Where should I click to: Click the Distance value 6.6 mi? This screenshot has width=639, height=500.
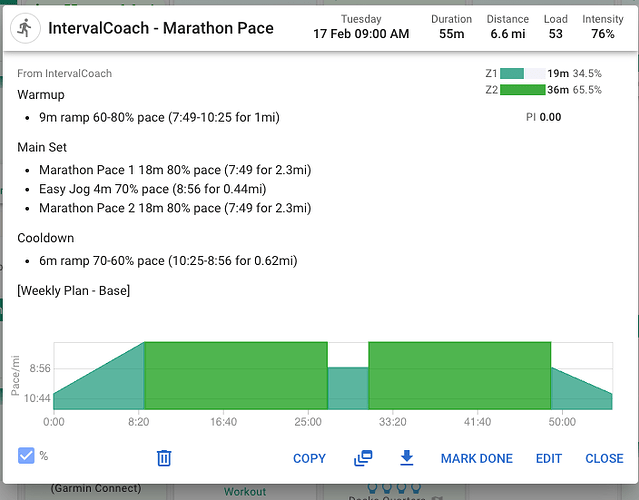pos(508,34)
